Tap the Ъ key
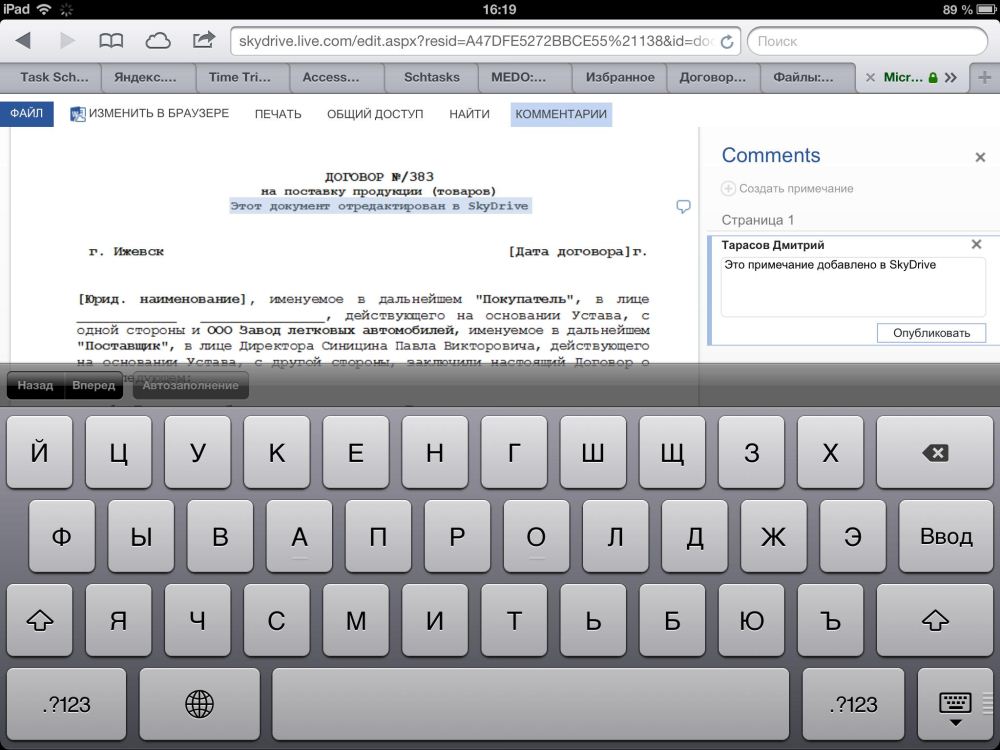 click(x=830, y=620)
